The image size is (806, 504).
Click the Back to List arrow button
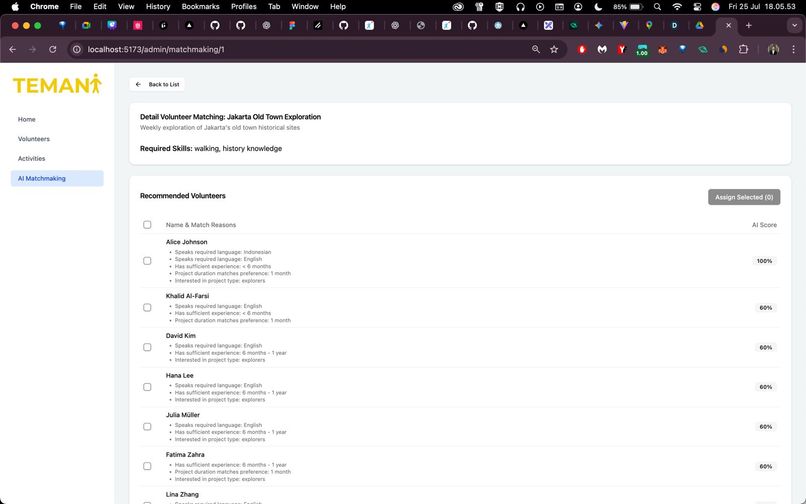coord(157,84)
